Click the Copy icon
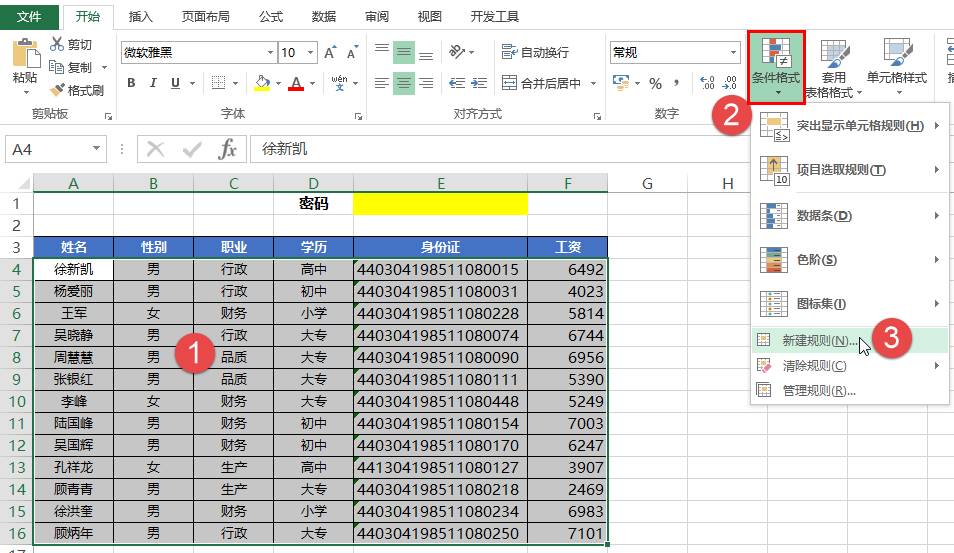Screen dimensions: 954x553 [56, 67]
